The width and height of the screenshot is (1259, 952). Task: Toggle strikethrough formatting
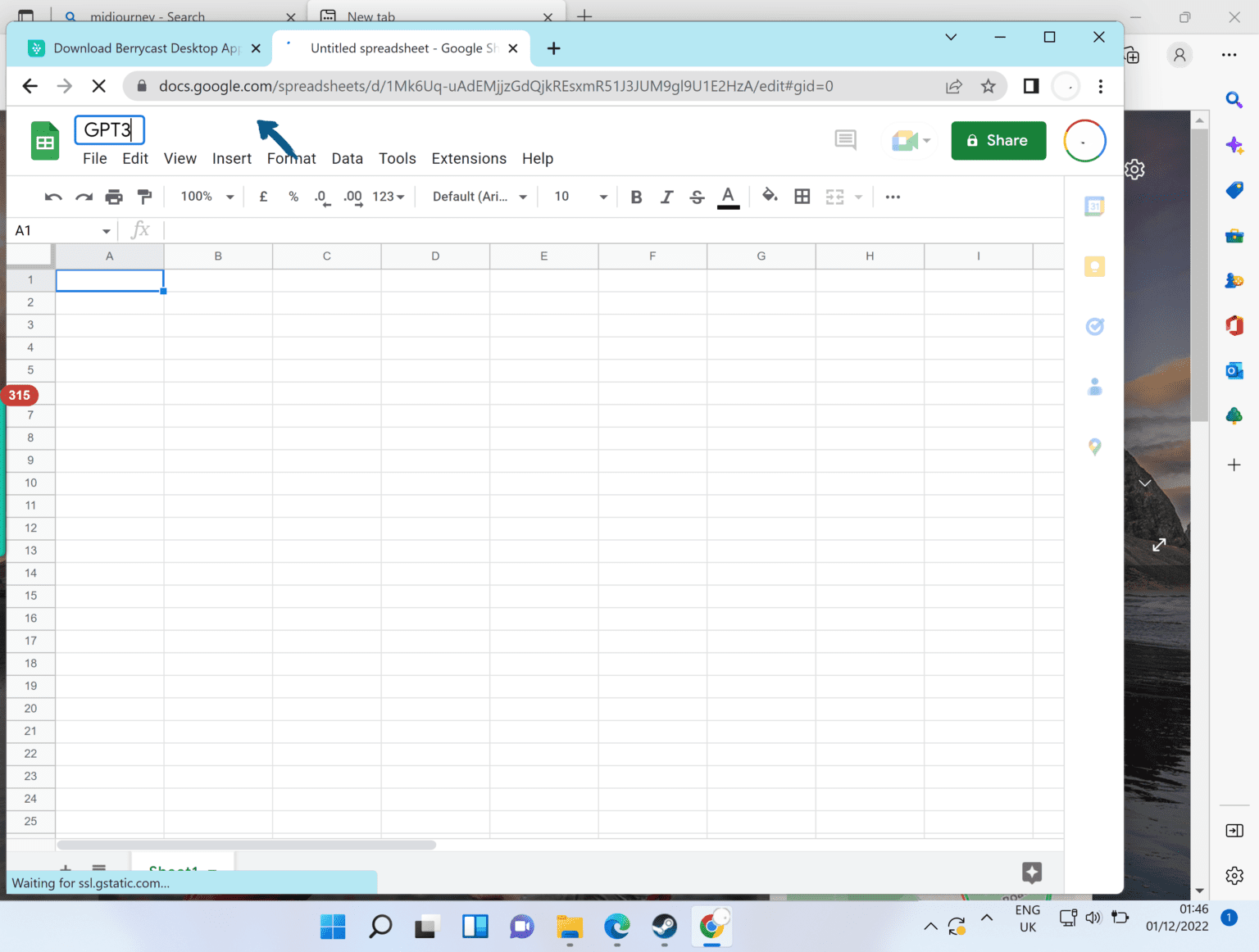tap(696, 197)
